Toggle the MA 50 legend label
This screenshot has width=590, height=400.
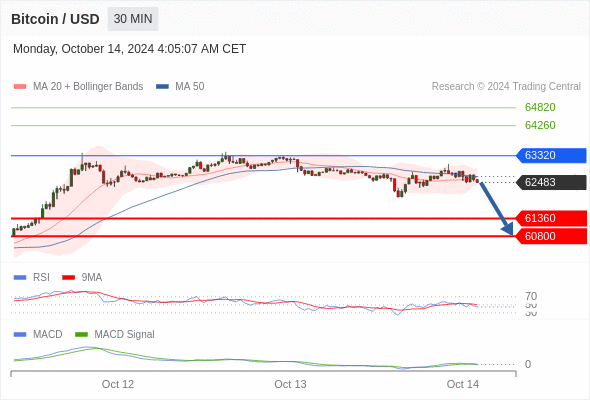[x=190, y=87]
